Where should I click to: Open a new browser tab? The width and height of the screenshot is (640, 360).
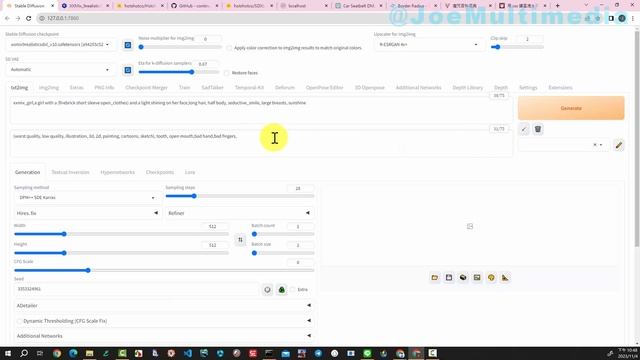(x=558, y=6)
